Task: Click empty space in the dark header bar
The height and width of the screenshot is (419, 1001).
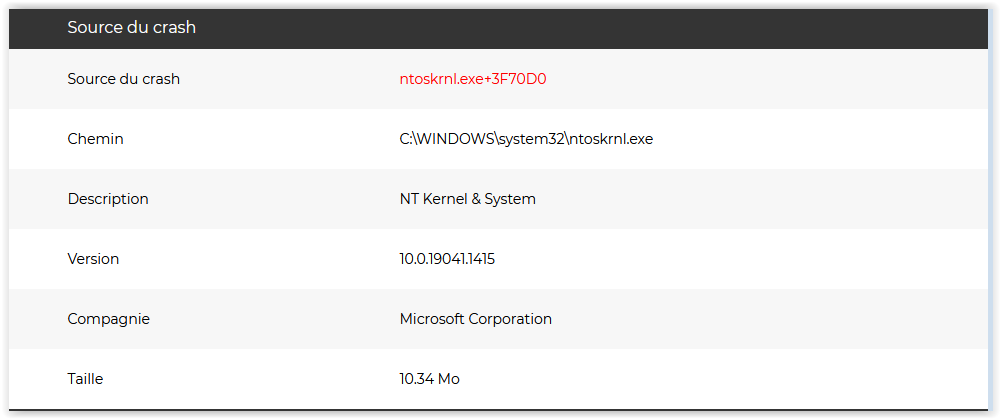Action: [600, 28]
